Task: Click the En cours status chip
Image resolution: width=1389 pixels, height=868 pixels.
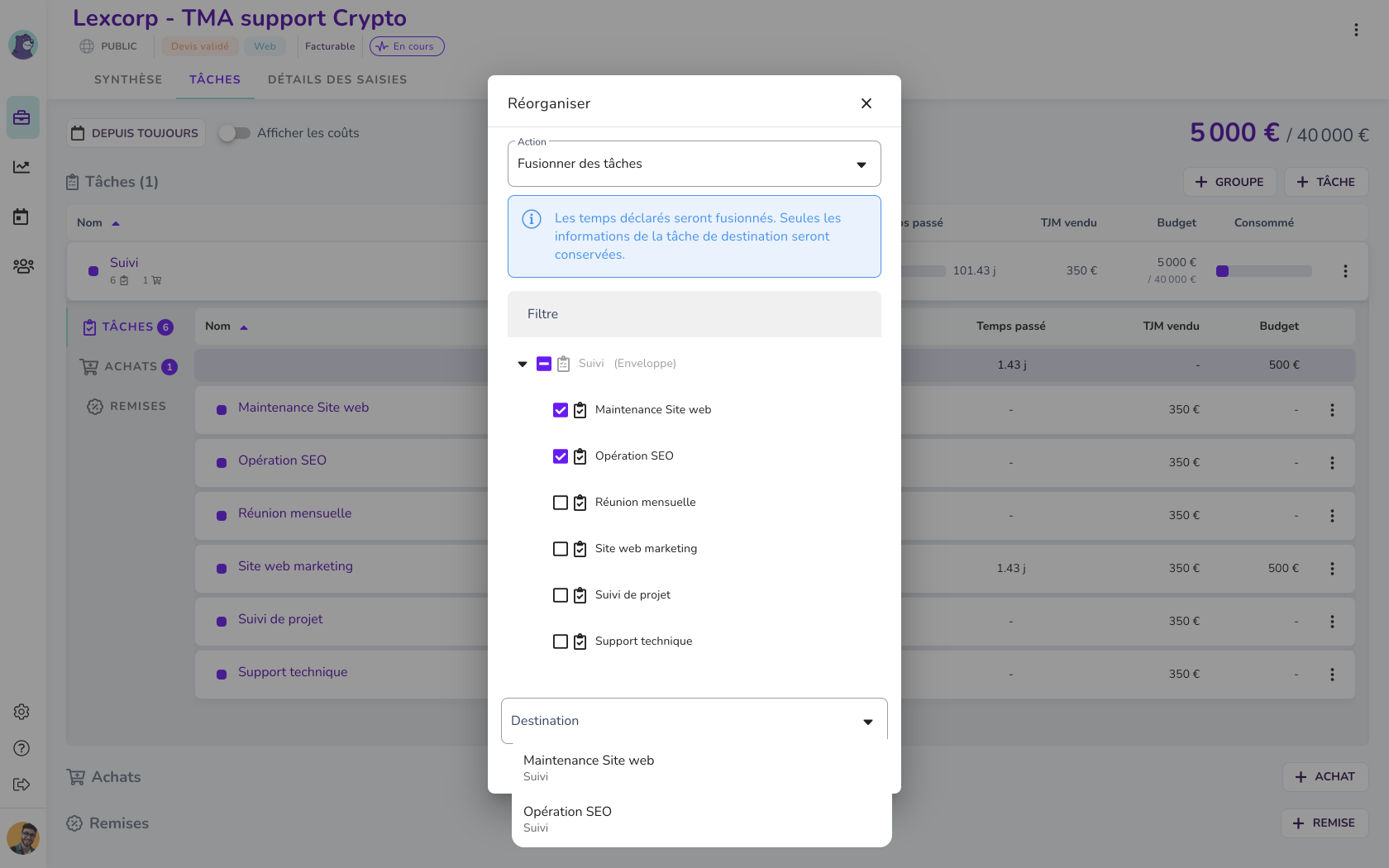Action: click(407, 46)
